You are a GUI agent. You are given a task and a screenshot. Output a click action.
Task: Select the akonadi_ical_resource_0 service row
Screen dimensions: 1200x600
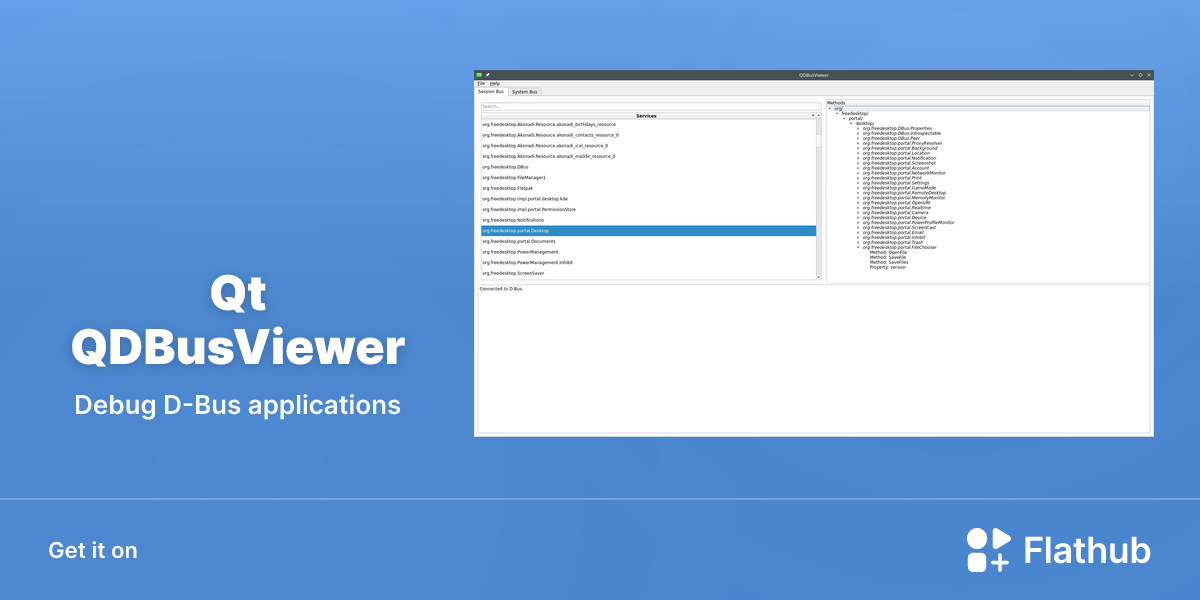pos(648,146)
